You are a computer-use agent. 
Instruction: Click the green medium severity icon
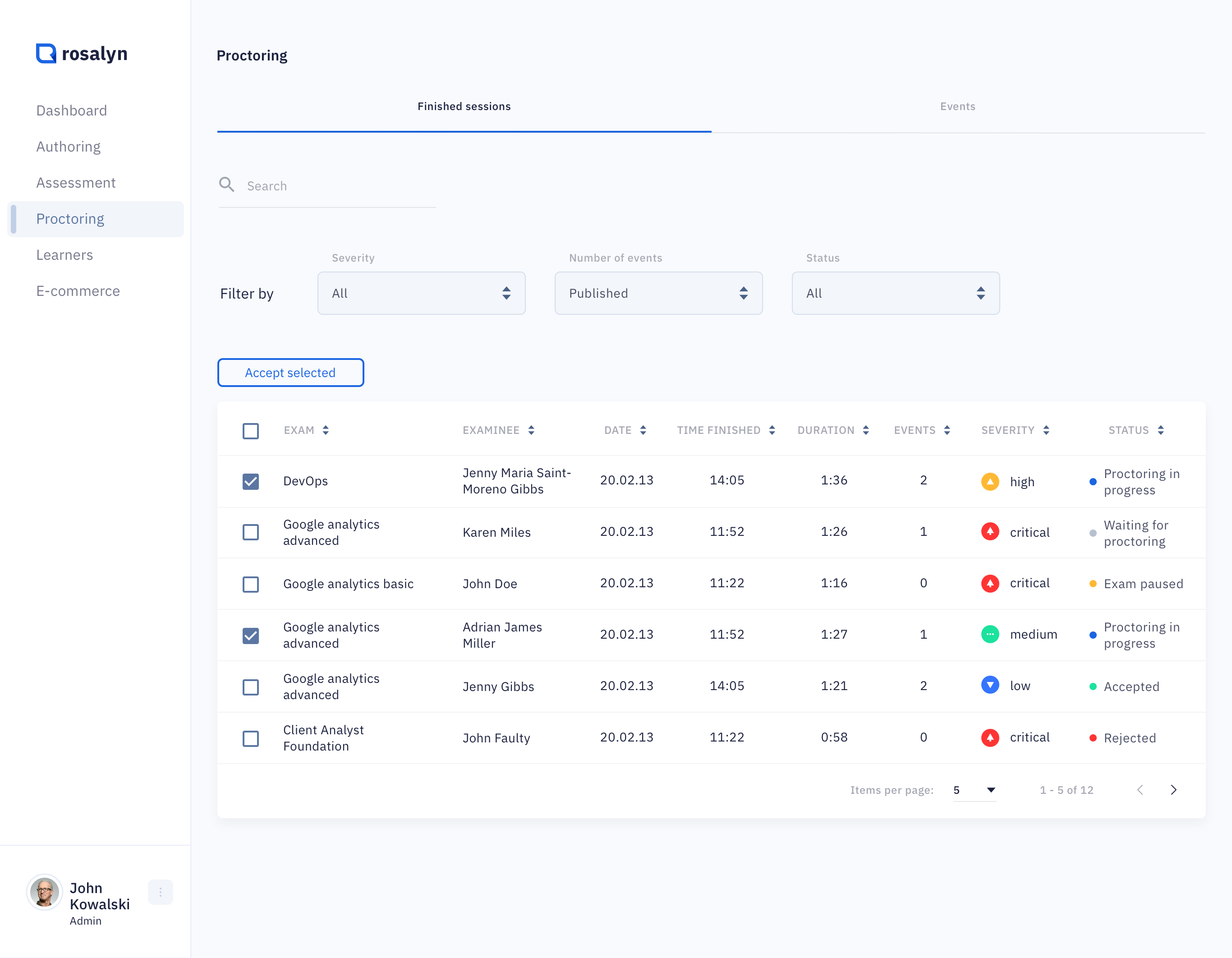coord(990,634)
